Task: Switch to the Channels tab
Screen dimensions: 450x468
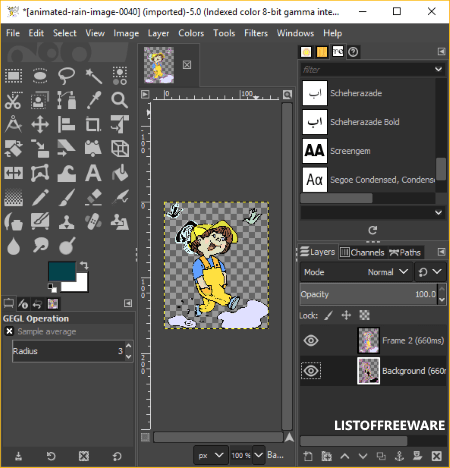Action: tap(362, 252)
